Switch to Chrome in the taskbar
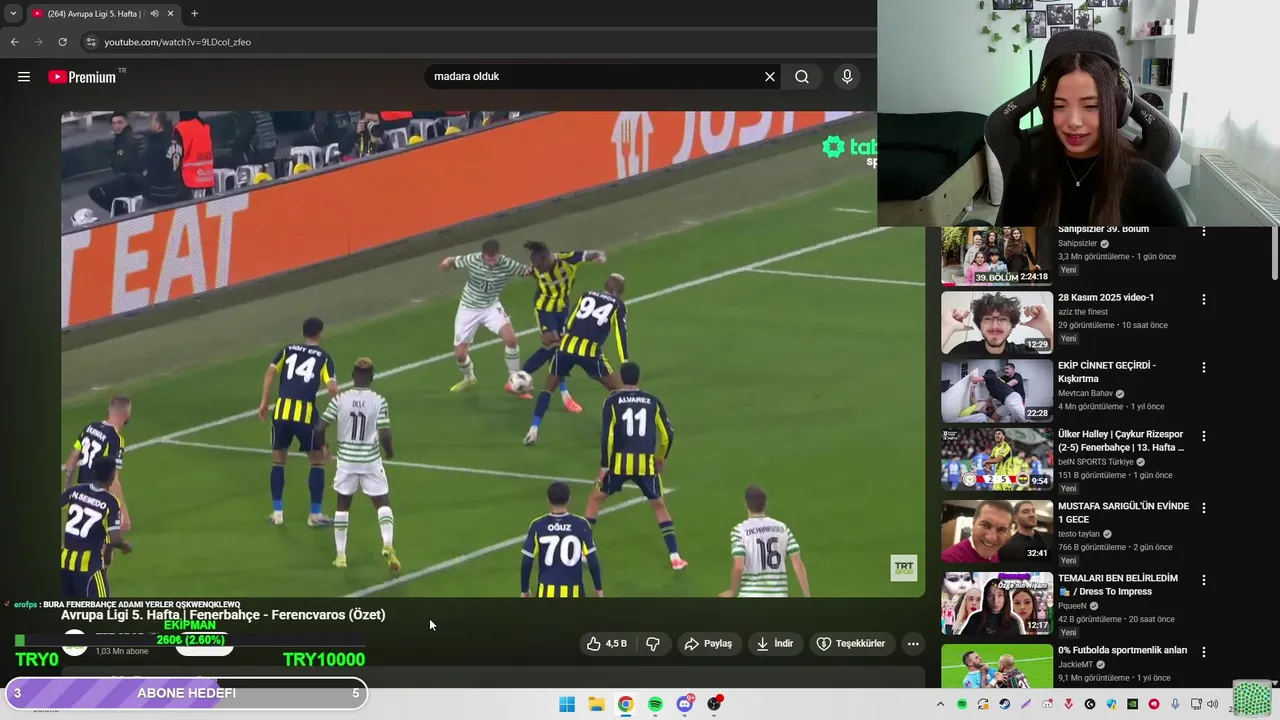 tap(625, 704)
